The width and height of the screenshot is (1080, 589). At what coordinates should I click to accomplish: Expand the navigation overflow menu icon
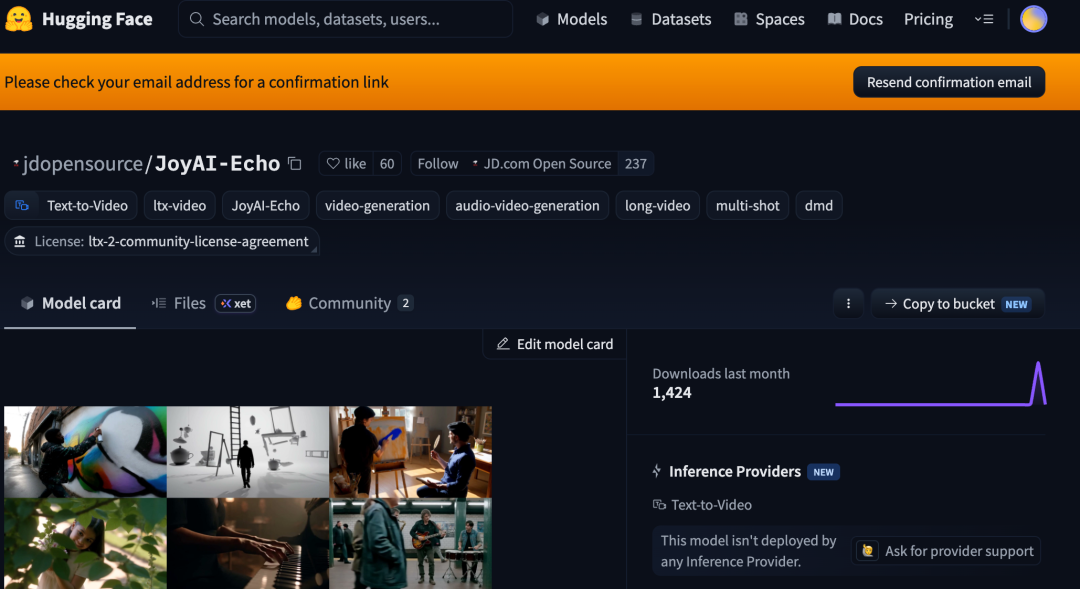[x=984, y=19]
